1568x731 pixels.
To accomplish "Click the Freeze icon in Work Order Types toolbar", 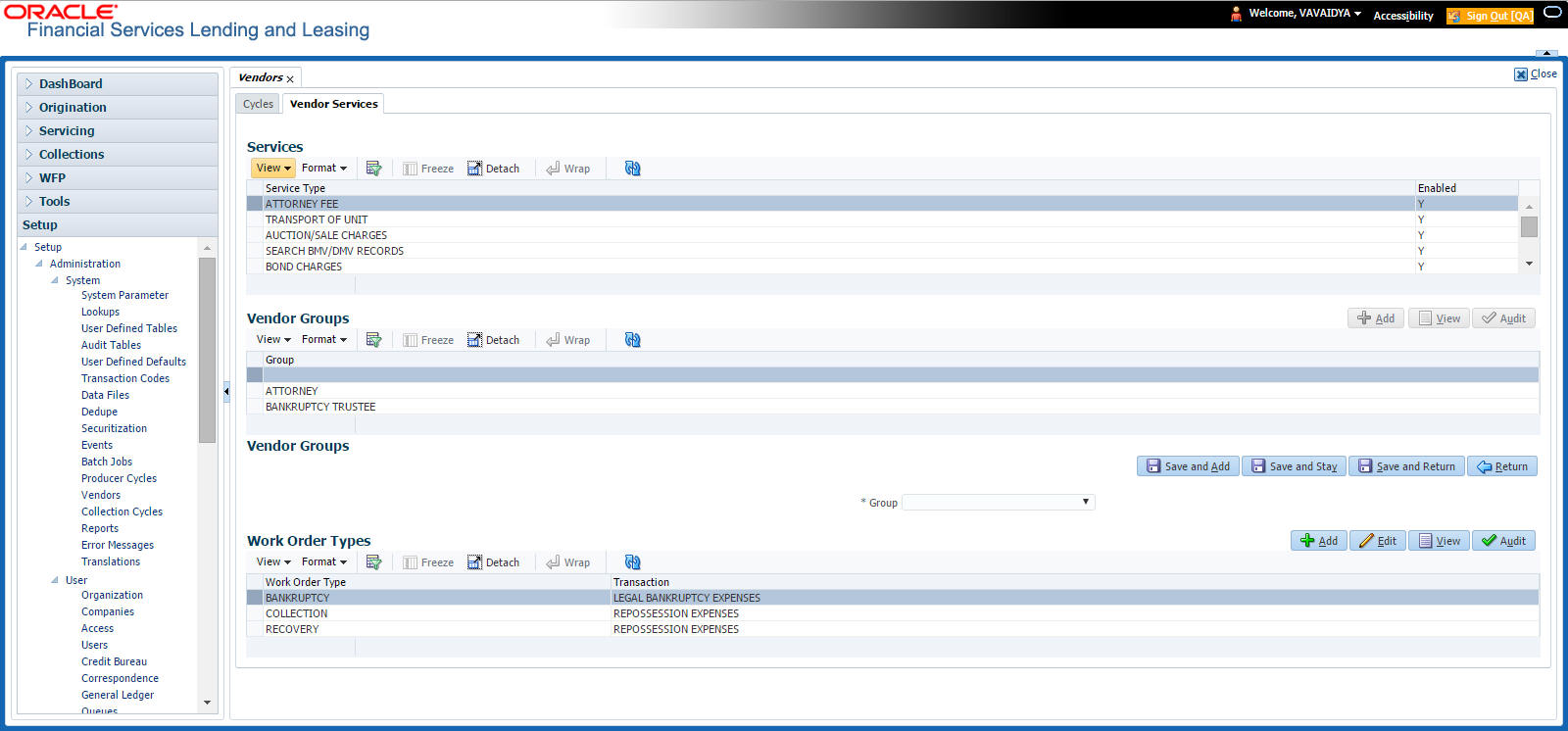I will coord(428,562).
